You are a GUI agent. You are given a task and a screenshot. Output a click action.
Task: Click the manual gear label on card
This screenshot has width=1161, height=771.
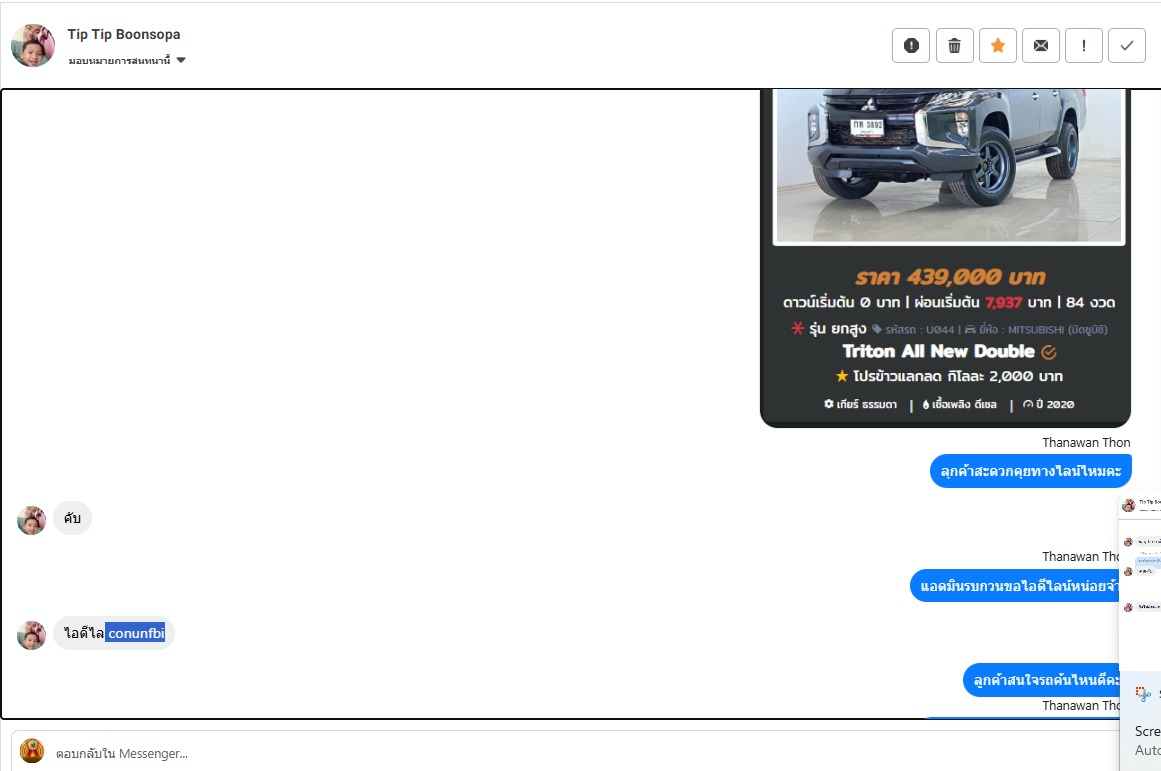coord(860,404)
